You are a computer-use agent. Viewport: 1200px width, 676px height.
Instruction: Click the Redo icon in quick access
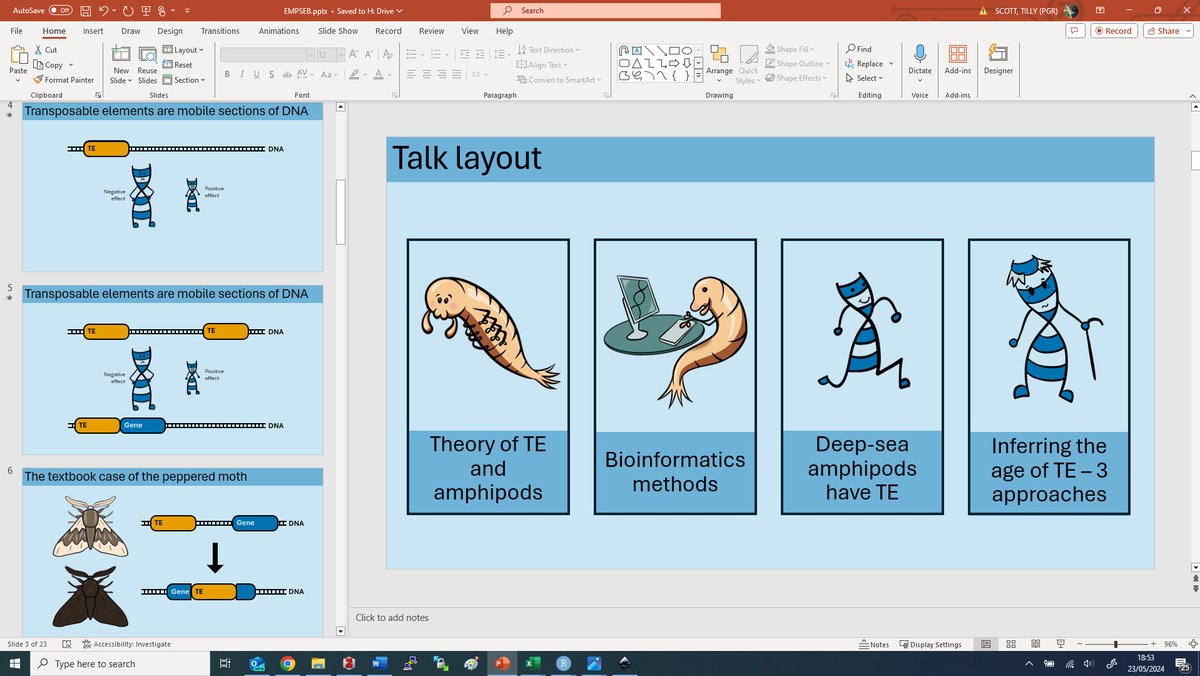point(127,10)
